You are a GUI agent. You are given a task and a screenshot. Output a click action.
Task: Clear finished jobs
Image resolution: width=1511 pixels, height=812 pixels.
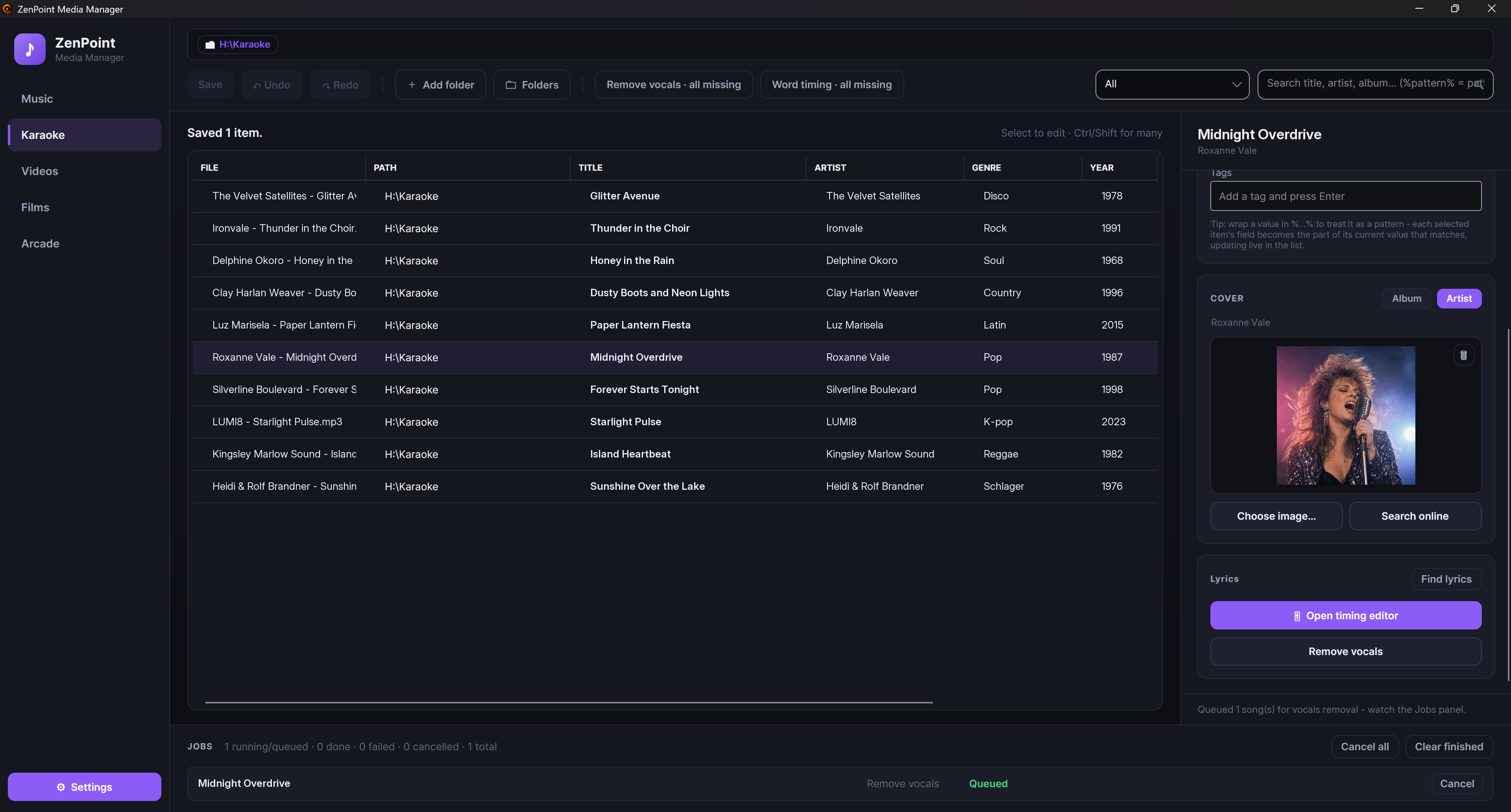coord(1449,747)
